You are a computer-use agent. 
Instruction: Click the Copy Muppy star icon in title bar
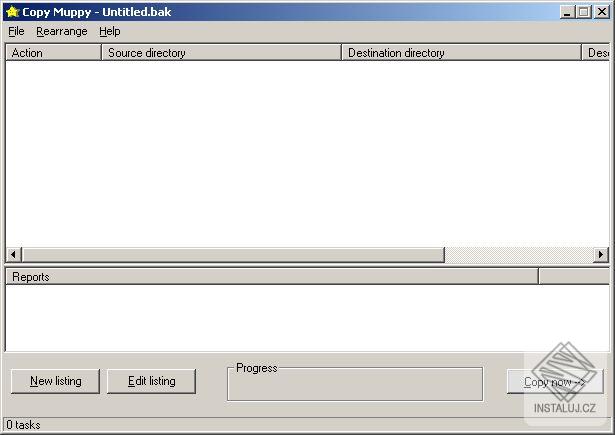click(13, 12)
